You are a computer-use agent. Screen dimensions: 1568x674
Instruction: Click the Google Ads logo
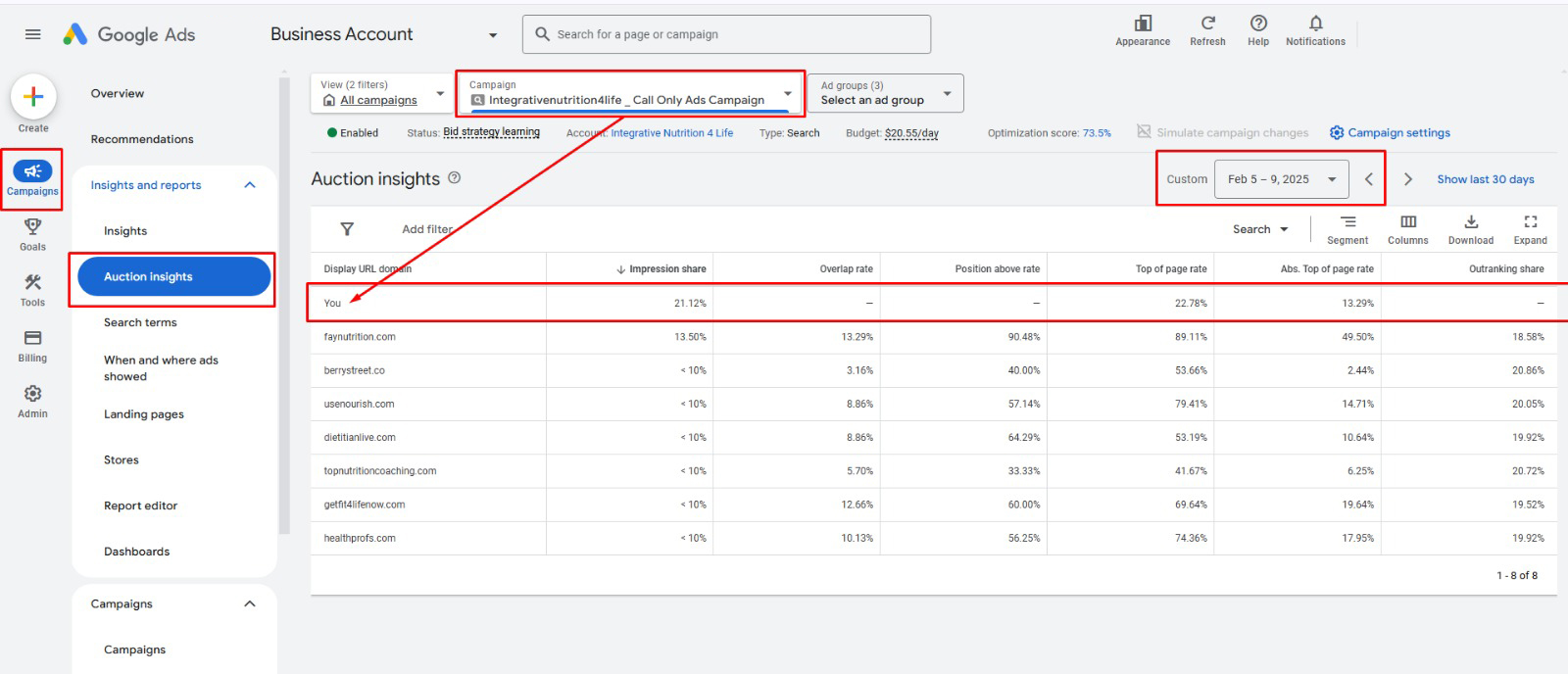pyautogui.click(x=129, y=34)
